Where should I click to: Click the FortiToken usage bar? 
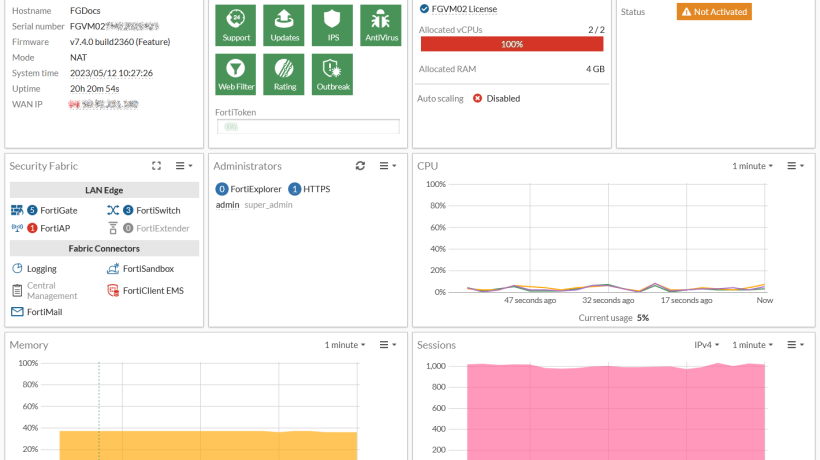click(x=308, y=126)
